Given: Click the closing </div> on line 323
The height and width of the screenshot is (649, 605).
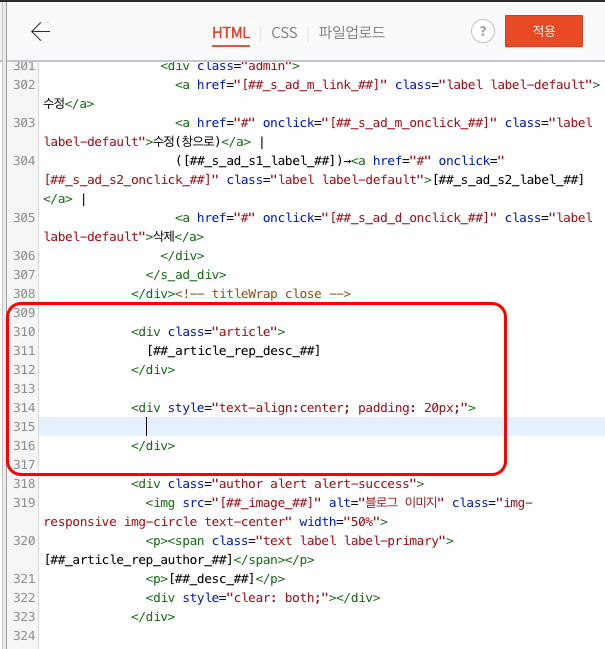Looking at the screenshot, I should click(153, 617).
